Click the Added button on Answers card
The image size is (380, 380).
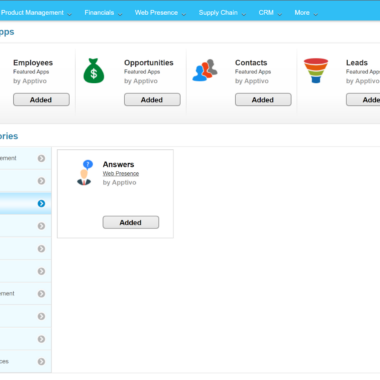tap(131, 222)
